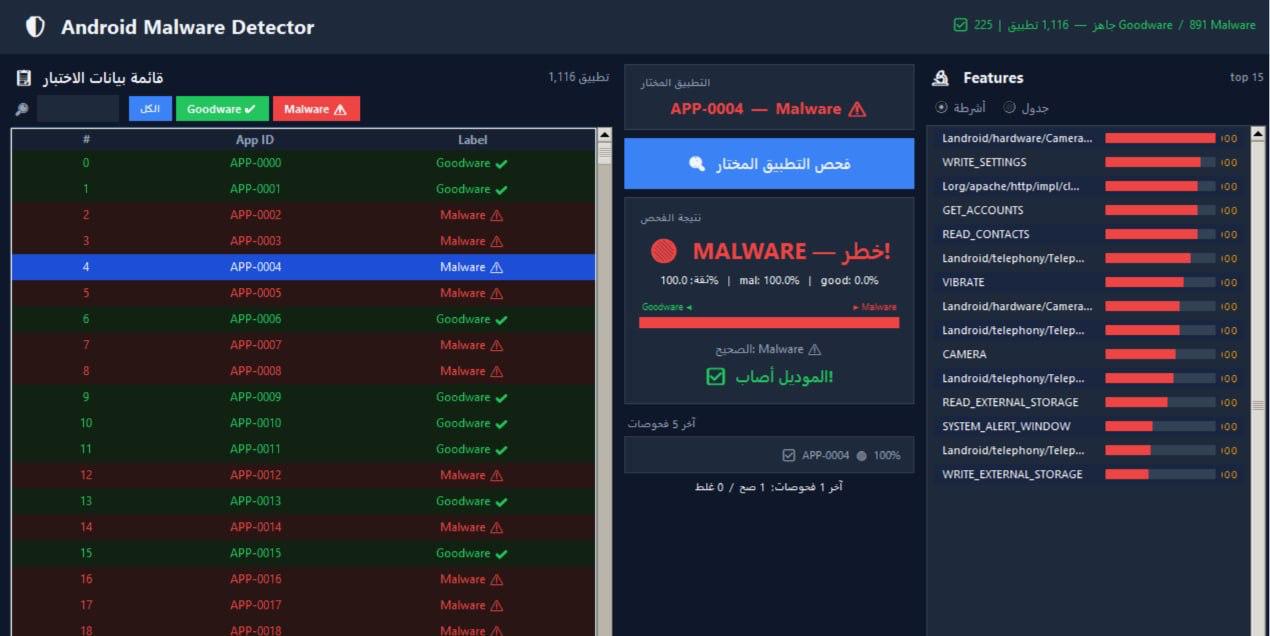Select the highlighted row APP-0004
The width and height of the screenshot is (1270, 636).
tap(303, 267)
